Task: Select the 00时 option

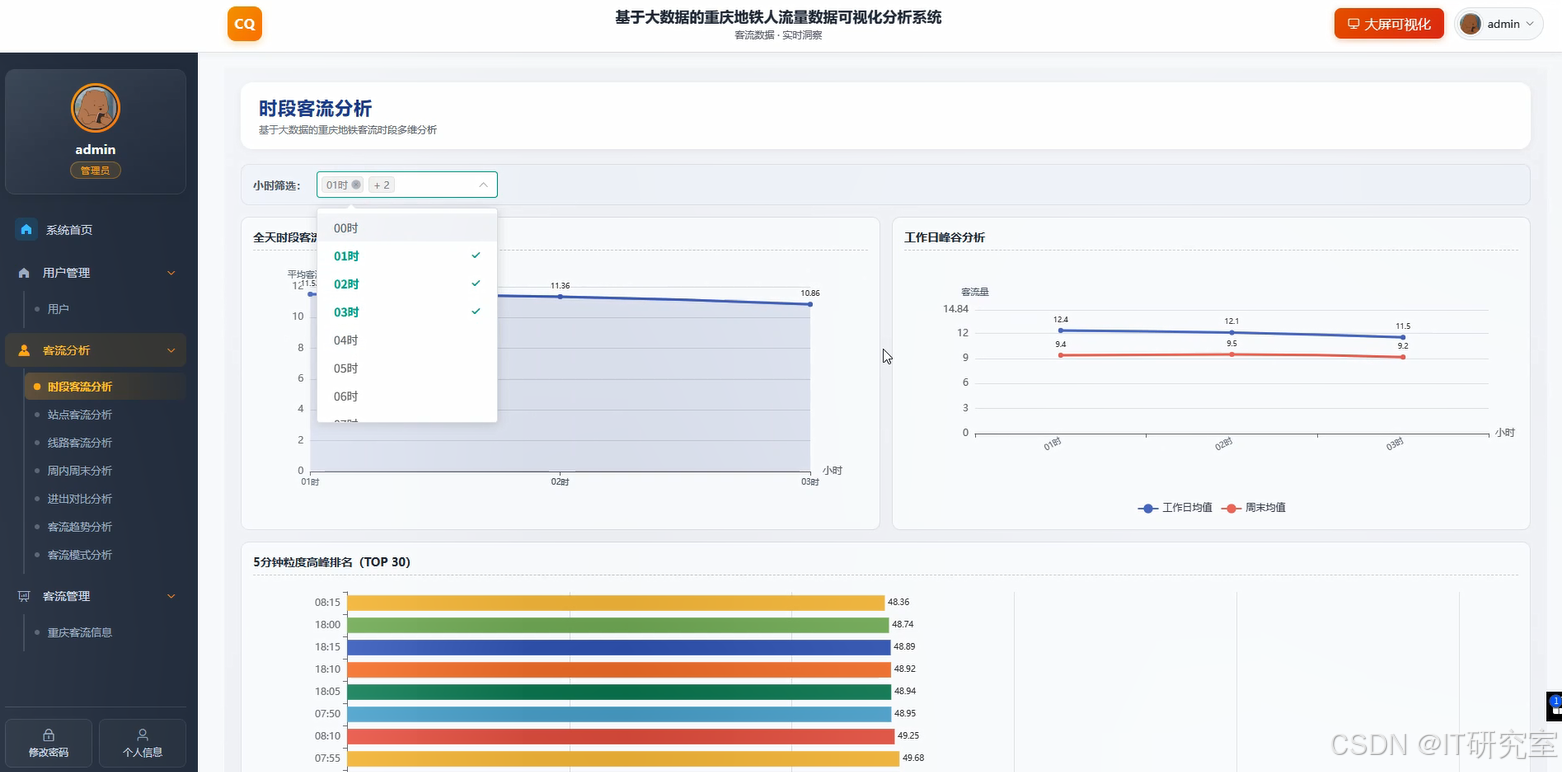Action: 407,228
